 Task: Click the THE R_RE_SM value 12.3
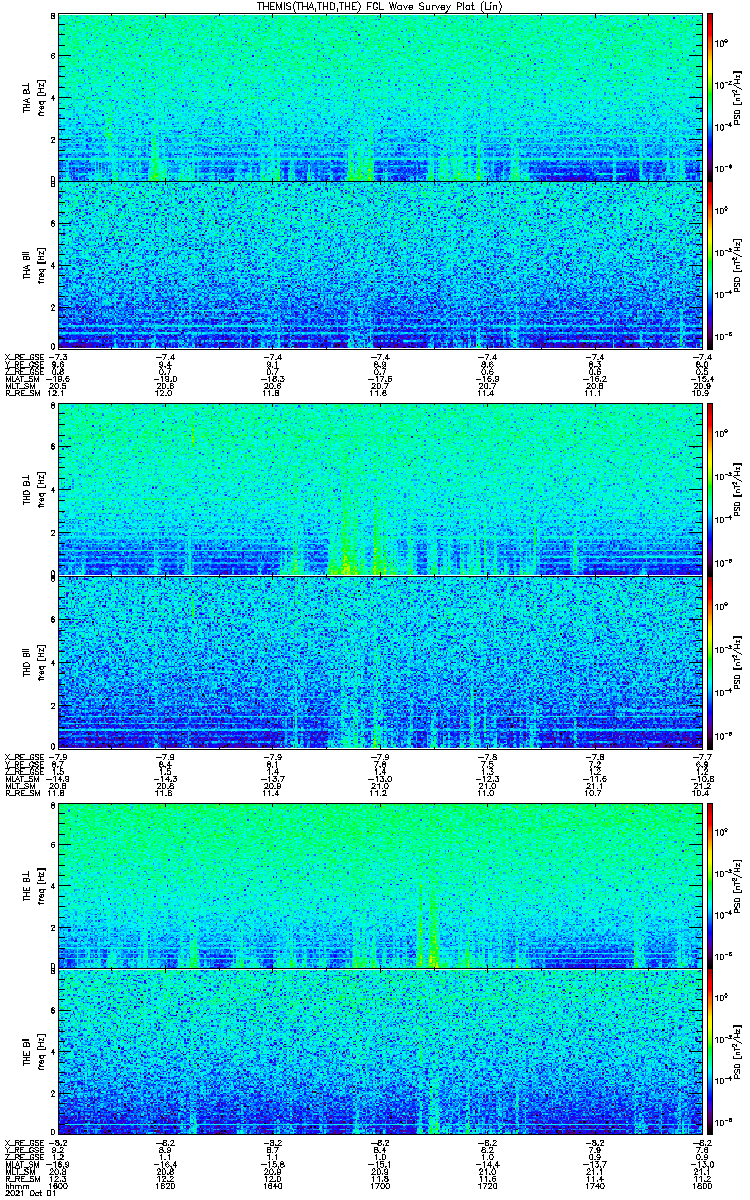tap(59, 1180)
